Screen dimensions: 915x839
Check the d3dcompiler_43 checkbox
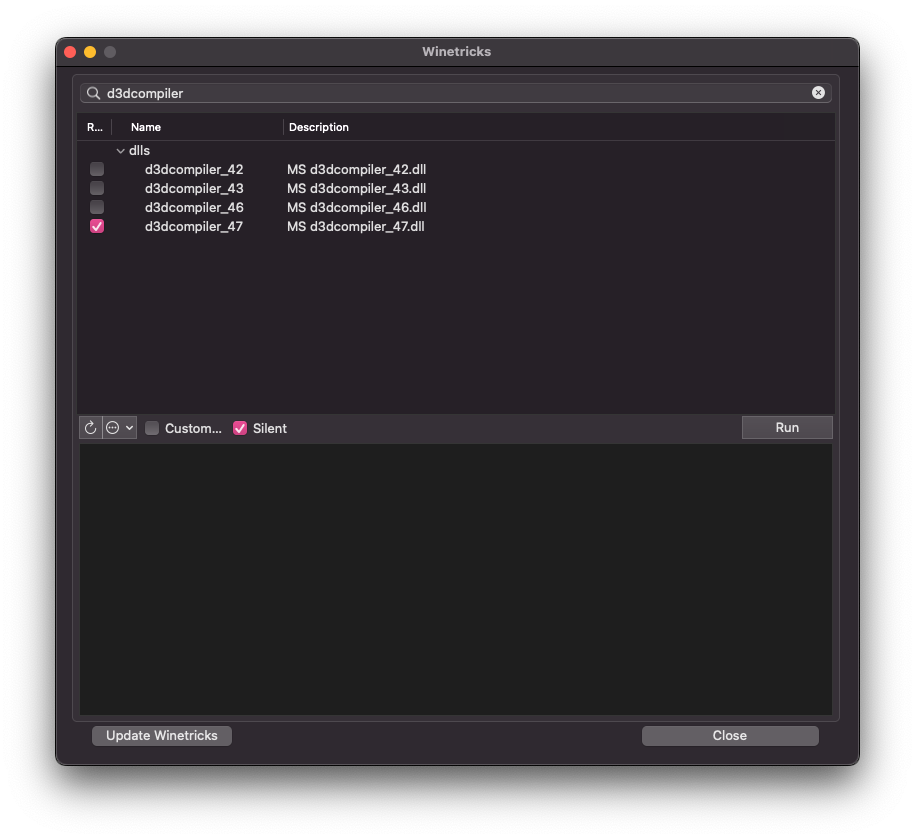97,188
